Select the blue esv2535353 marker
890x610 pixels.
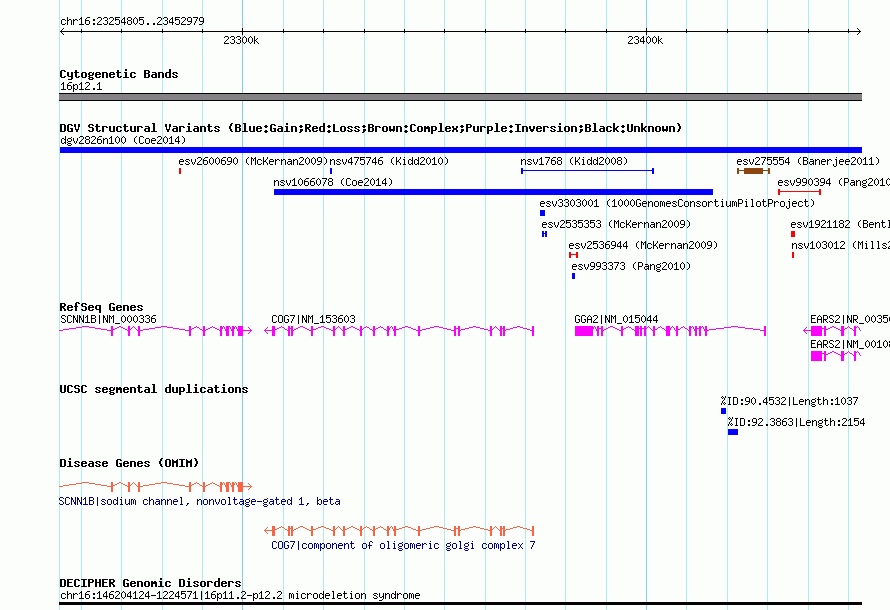tap(544, 234)
